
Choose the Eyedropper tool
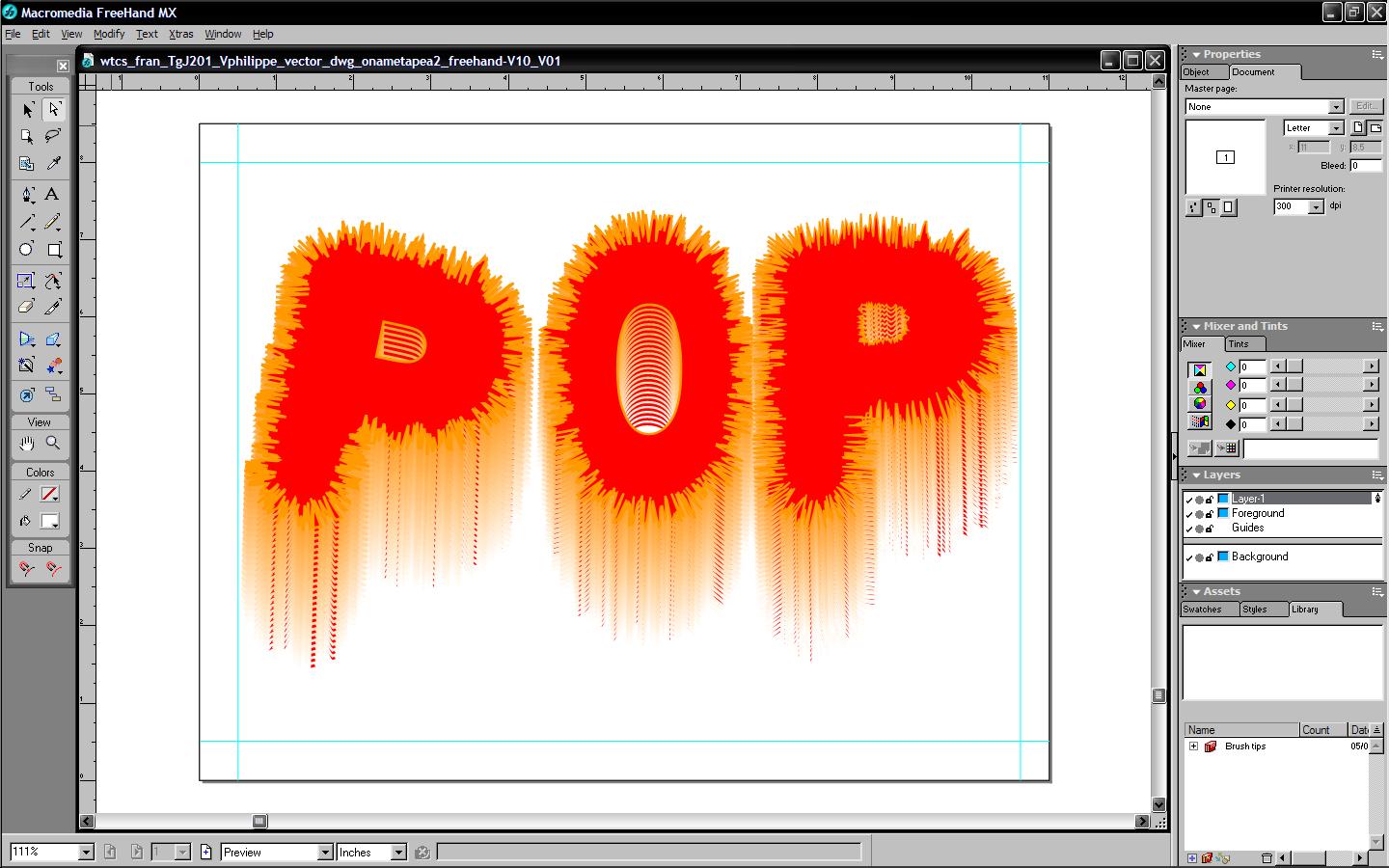[53, 164]
